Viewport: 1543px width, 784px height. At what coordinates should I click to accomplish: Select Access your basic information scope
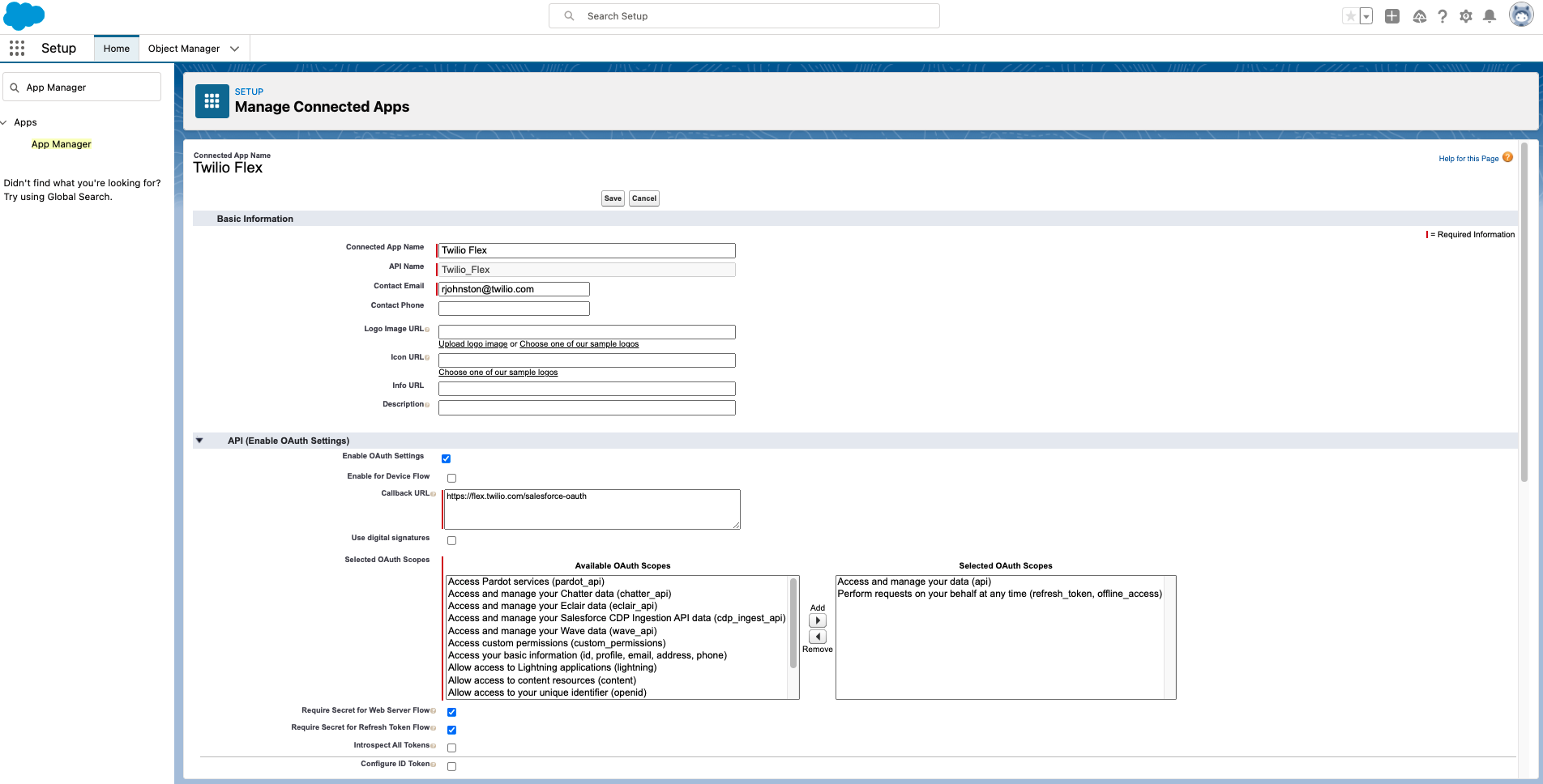point(588,655)
